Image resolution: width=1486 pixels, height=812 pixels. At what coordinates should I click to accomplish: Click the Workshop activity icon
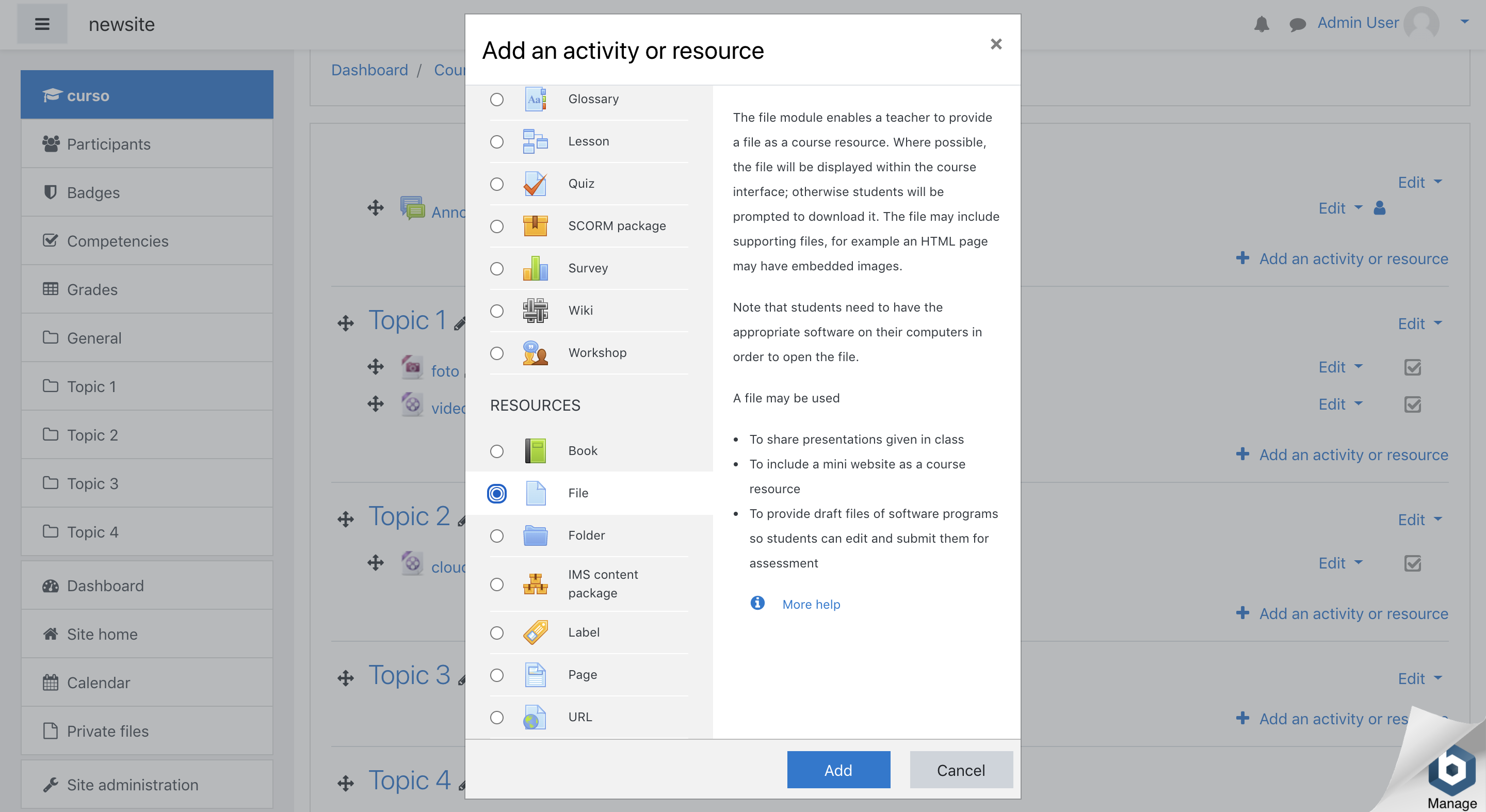point(535,353)
